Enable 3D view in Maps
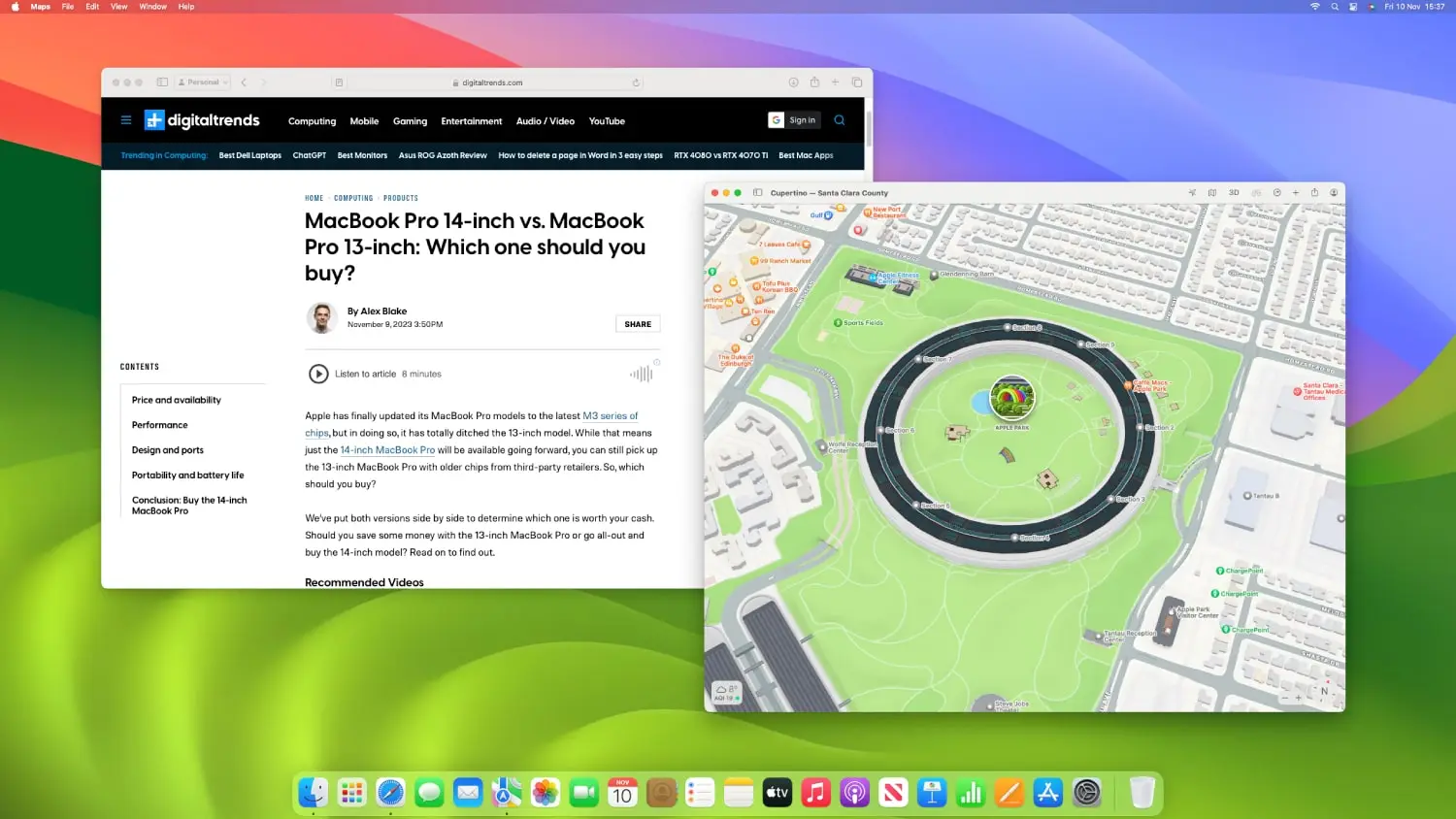 1234,192
